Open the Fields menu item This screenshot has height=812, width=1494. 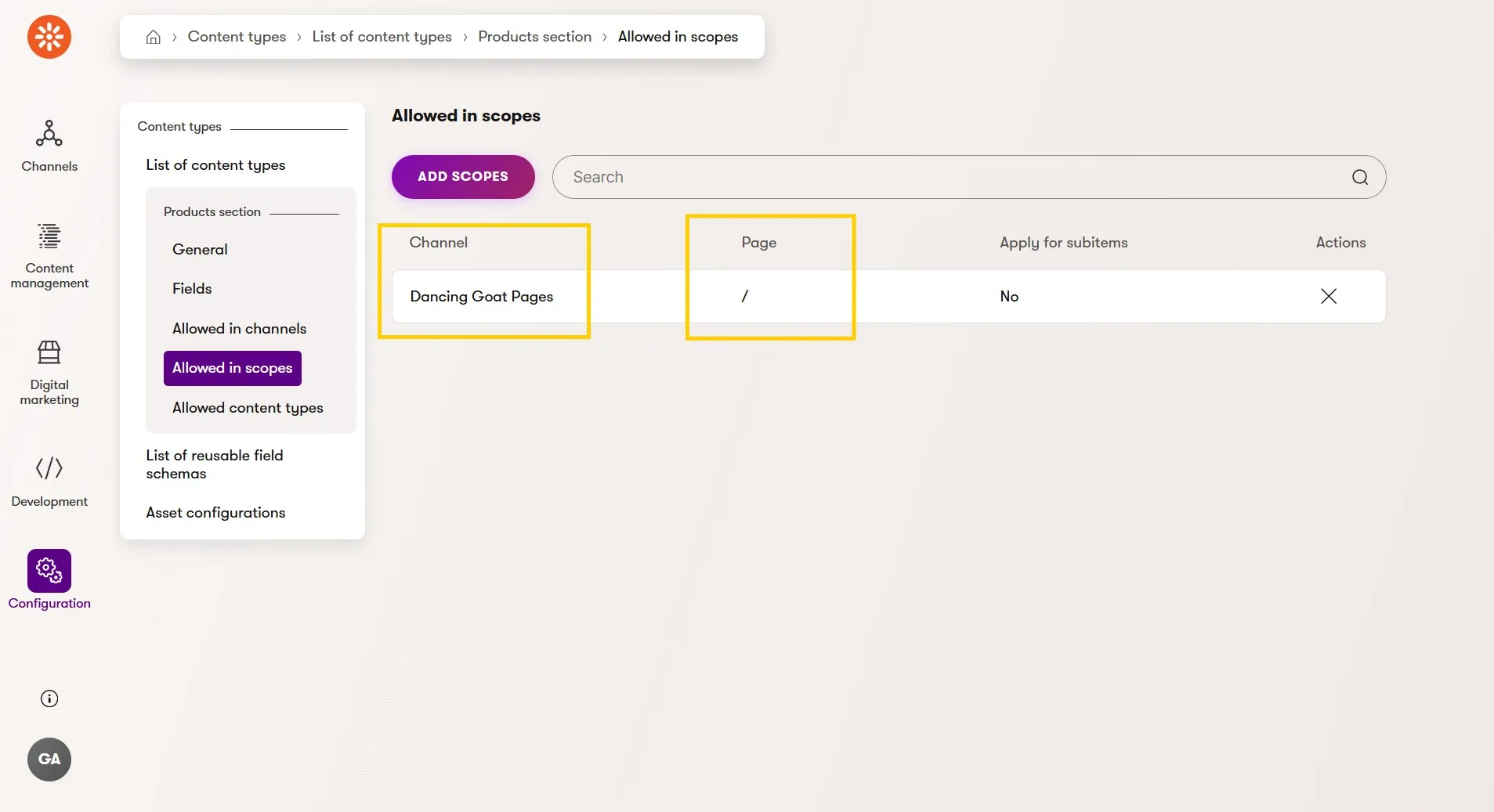pyautogui.click(x=192, y=288)
